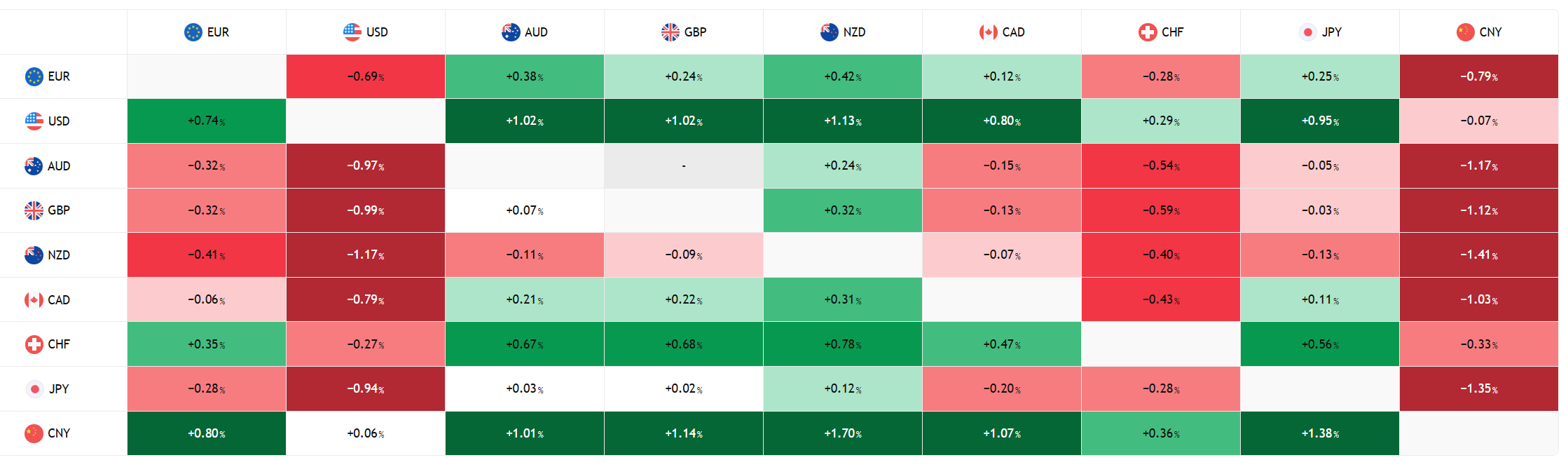
Task: Open the EUR/USD cell showing -0.69%
Action: coord(366,76)
